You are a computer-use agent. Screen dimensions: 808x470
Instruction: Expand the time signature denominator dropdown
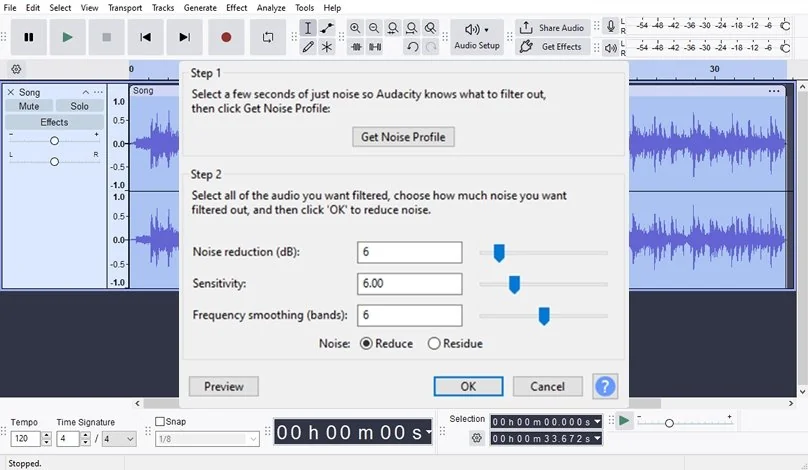coord(118,439)
